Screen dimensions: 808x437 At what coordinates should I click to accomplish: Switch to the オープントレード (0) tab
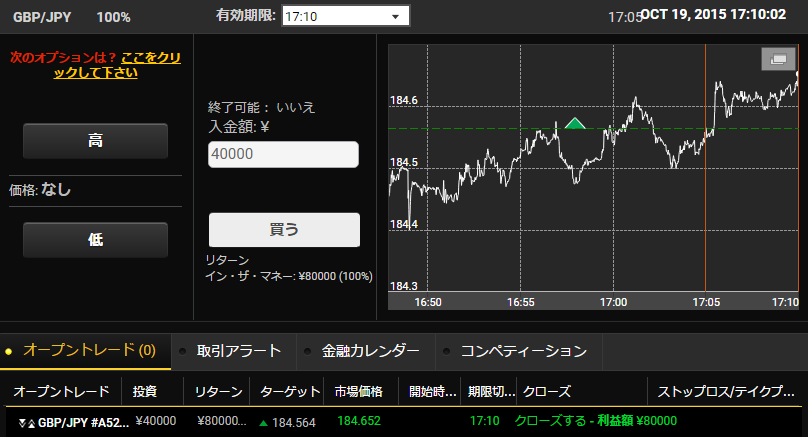point(85,351)
